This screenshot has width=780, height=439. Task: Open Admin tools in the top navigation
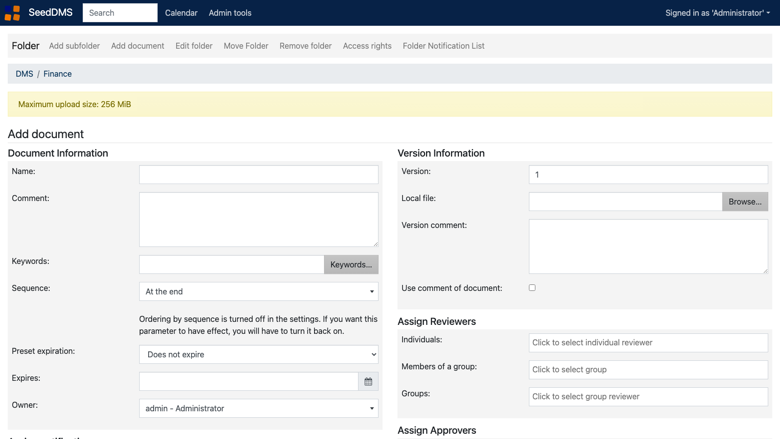(x=230, y=13)
